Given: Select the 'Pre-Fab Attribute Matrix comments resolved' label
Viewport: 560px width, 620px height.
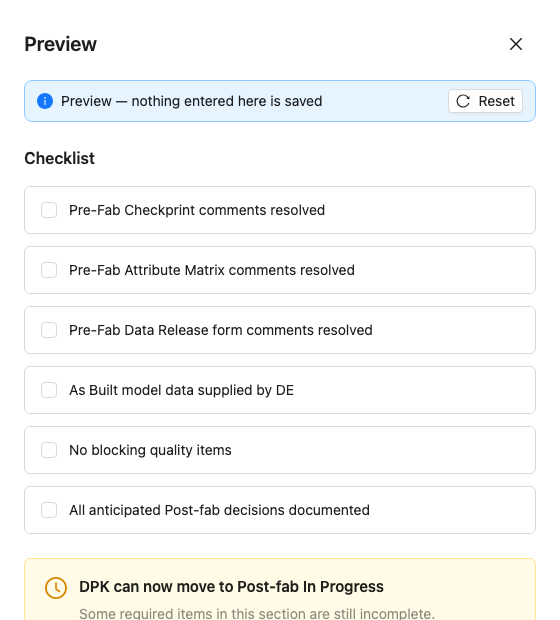Looking at the screenshot, I should 212,270.
